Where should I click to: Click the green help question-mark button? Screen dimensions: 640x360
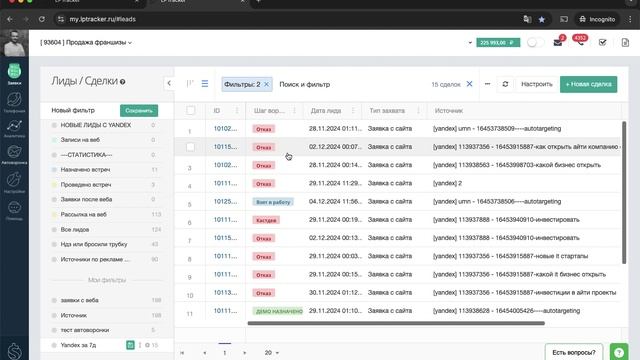[x=619, y=352]
